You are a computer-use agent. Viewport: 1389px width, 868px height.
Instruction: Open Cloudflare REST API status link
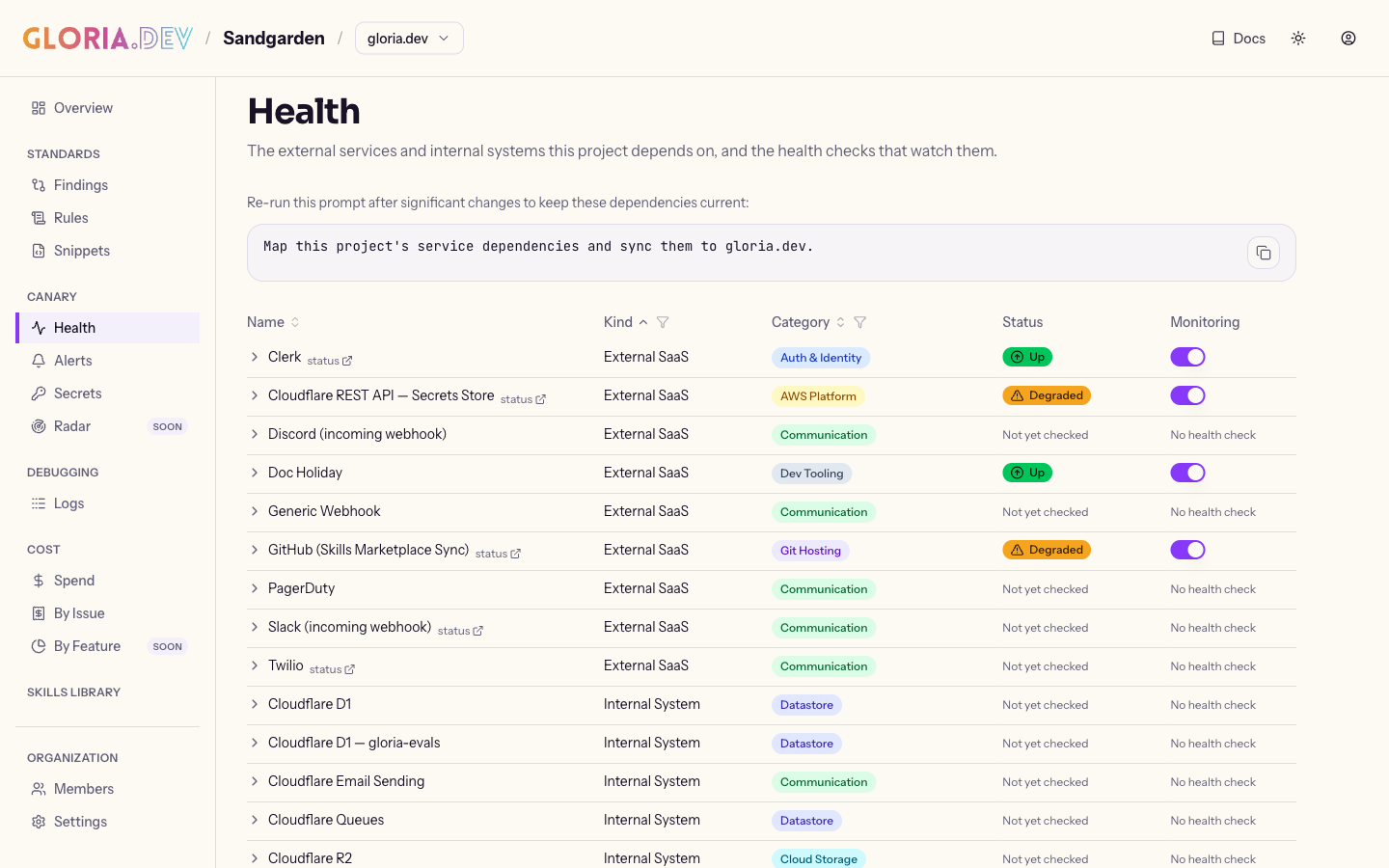click(523, 399)
